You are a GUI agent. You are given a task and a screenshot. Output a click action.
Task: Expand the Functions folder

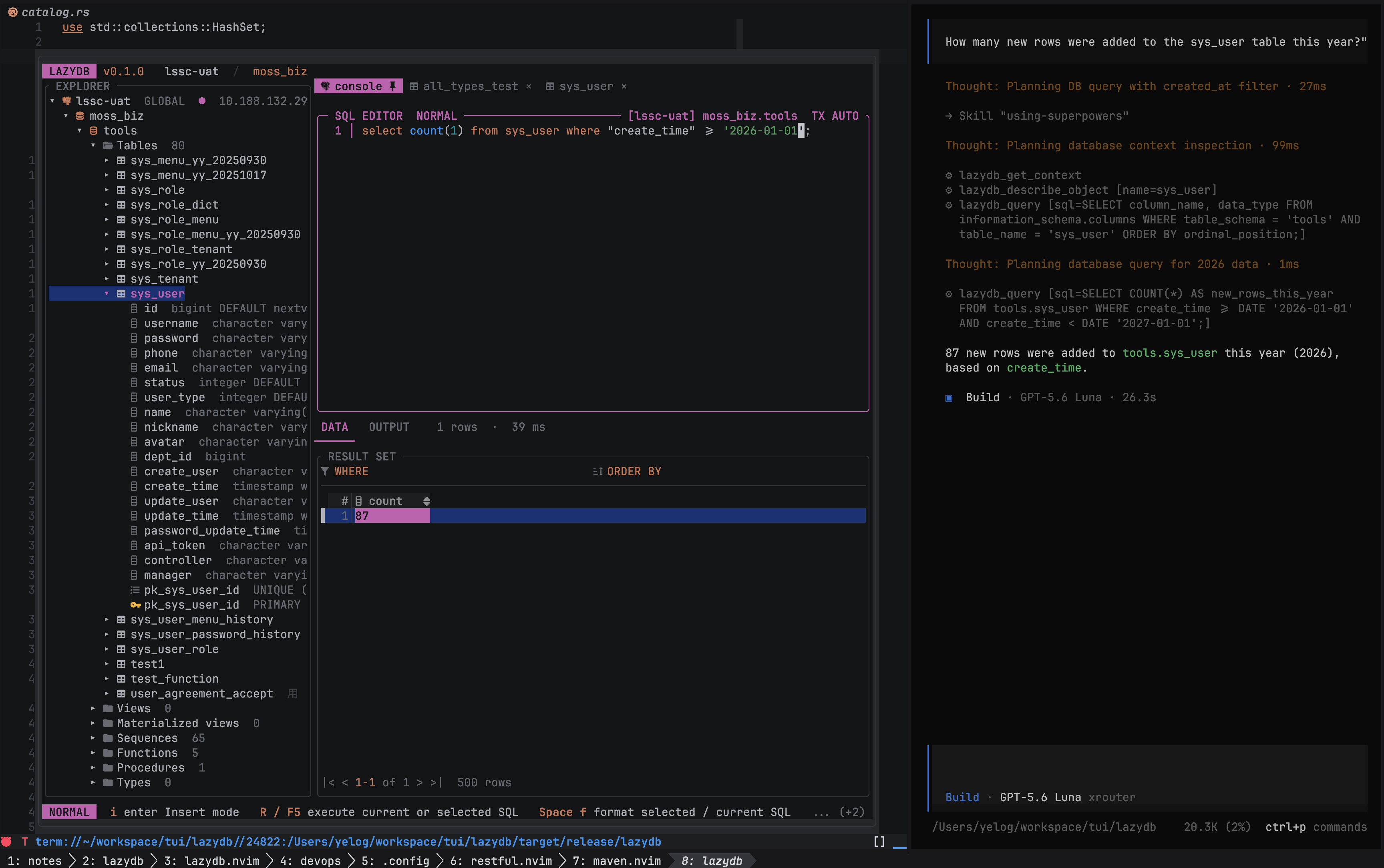tap(93, 753)
